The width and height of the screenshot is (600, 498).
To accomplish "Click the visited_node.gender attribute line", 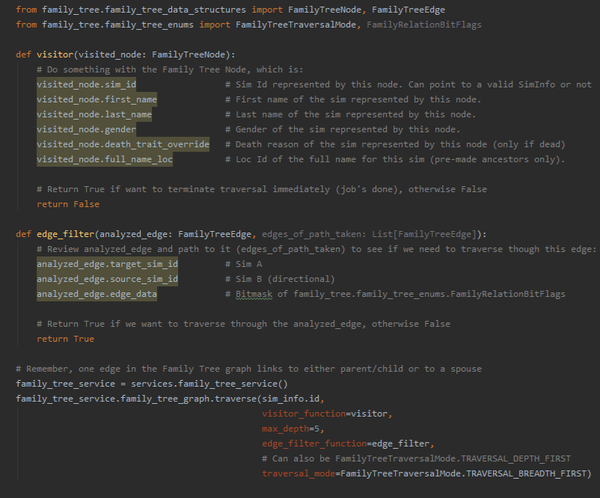I will point(86,130).
